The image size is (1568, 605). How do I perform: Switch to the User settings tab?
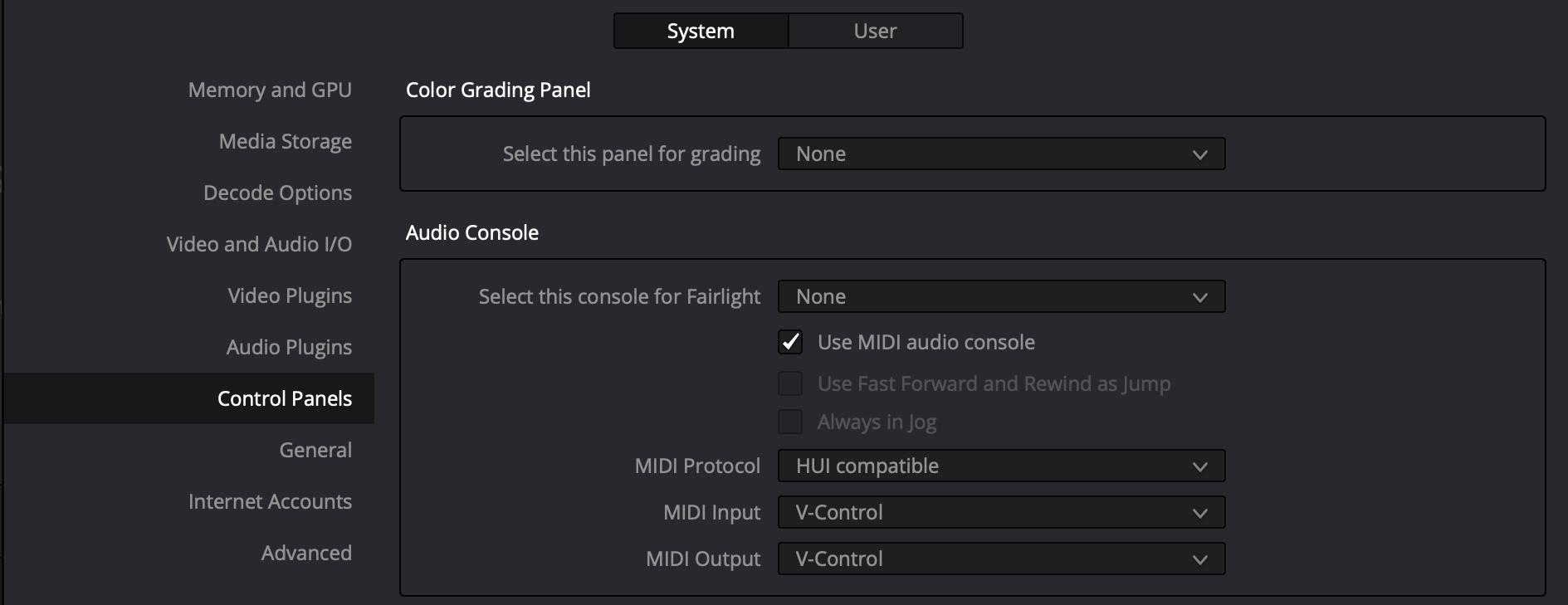point(874,31)
